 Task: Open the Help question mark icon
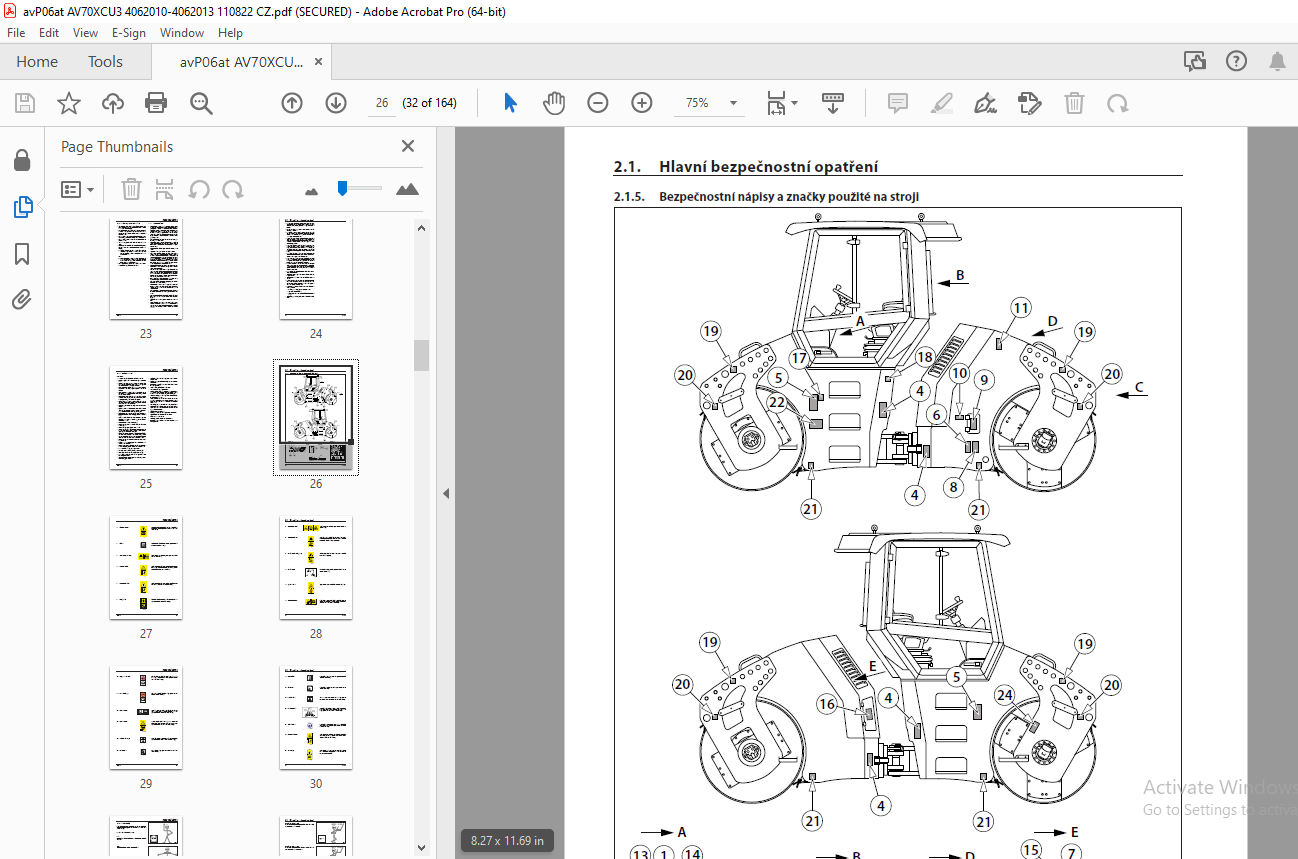pos(1236,61)
